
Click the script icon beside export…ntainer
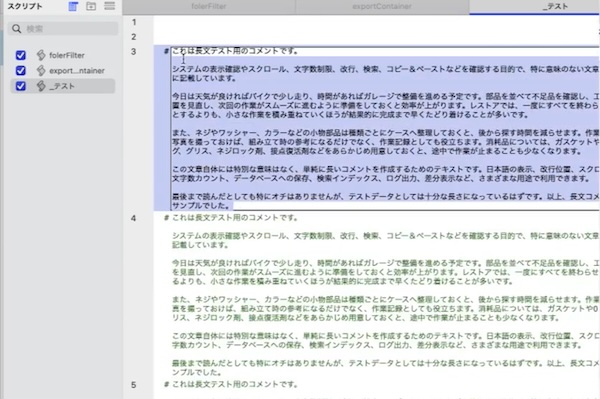click(x=41, y=70)
